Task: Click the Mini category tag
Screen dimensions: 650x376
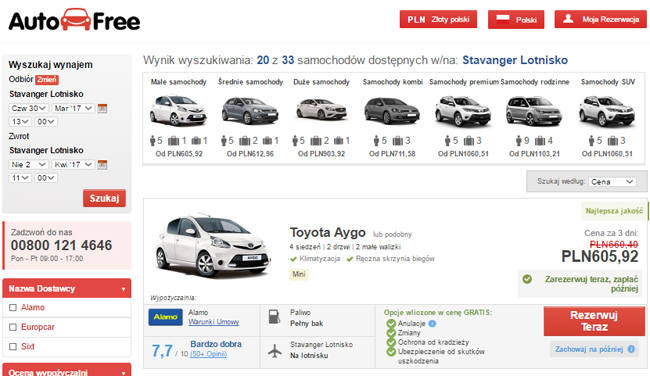Action: (299, 274)
